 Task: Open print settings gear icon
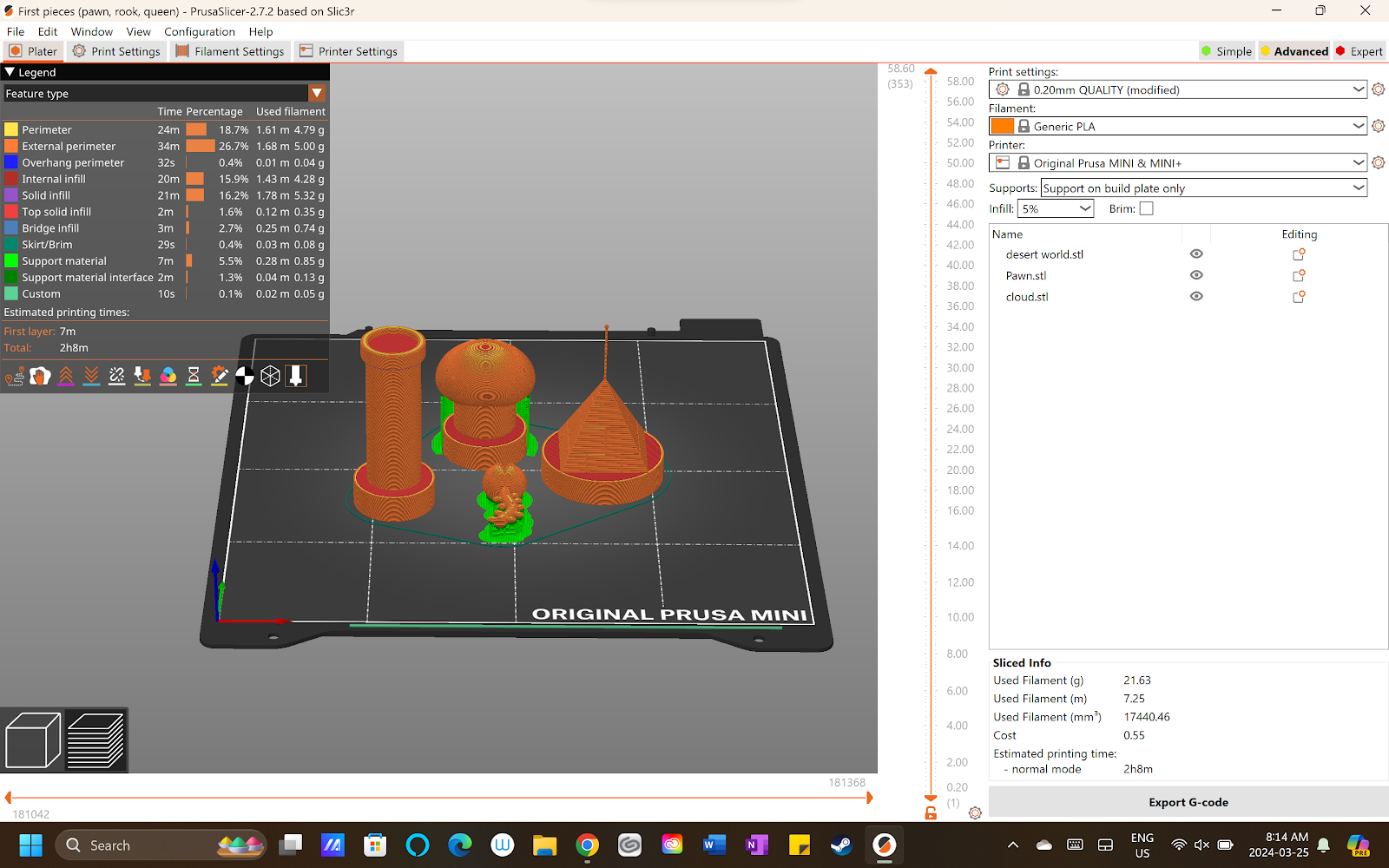click(x=1379, y=89)
